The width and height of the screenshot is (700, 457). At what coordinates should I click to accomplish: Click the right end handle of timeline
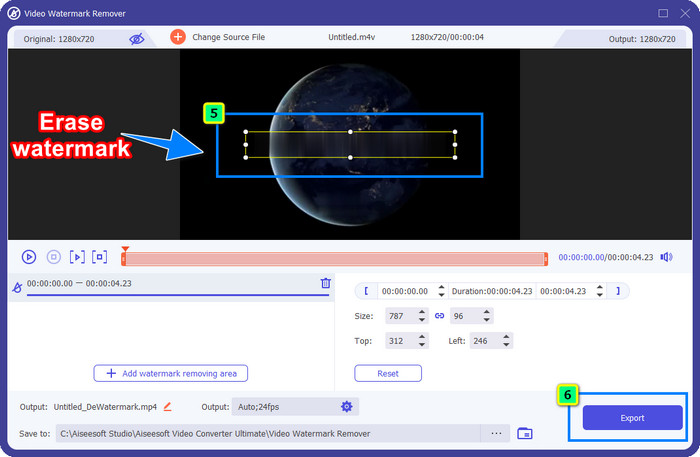coord(546,259)
